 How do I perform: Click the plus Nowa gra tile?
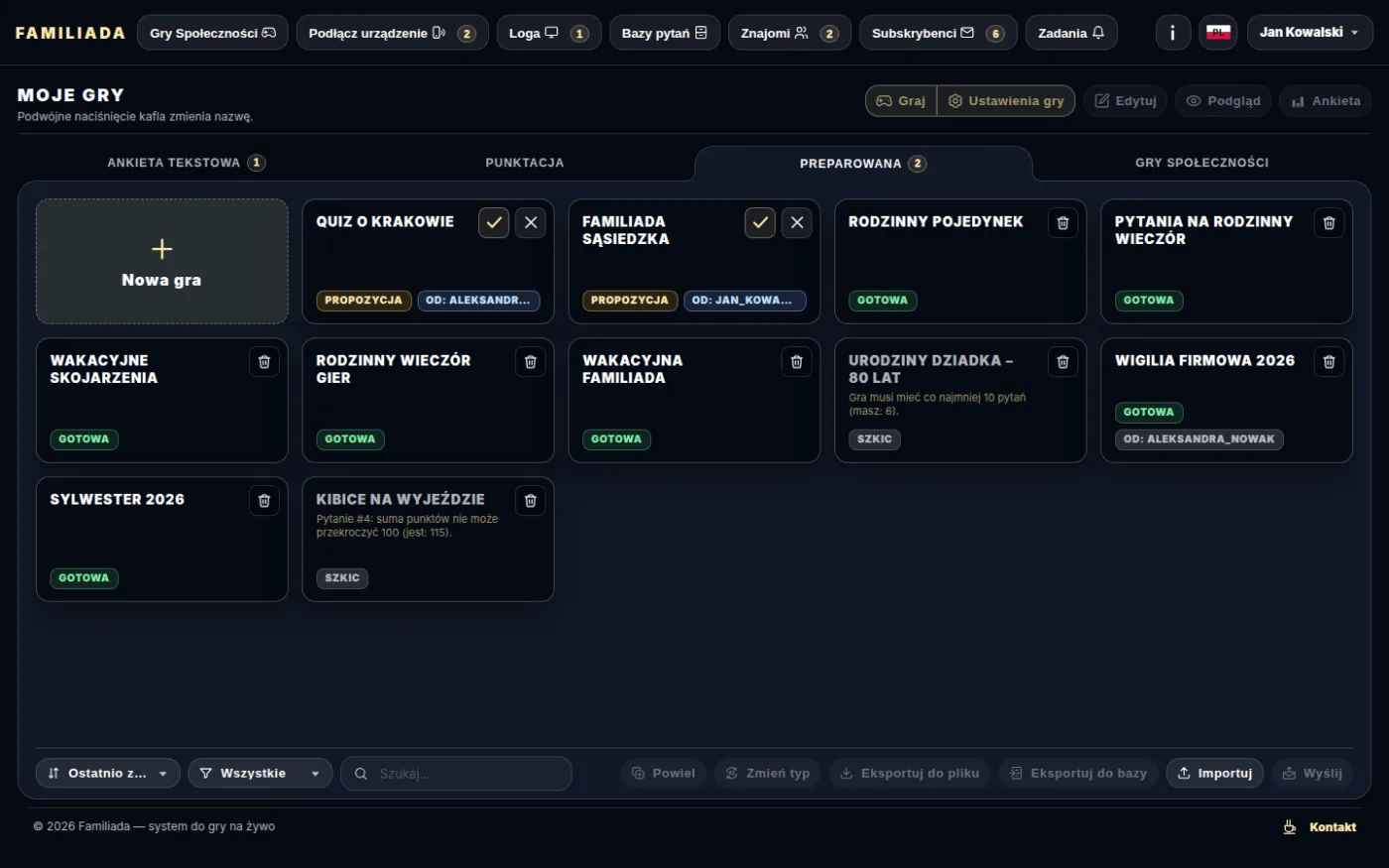point(162,262)
